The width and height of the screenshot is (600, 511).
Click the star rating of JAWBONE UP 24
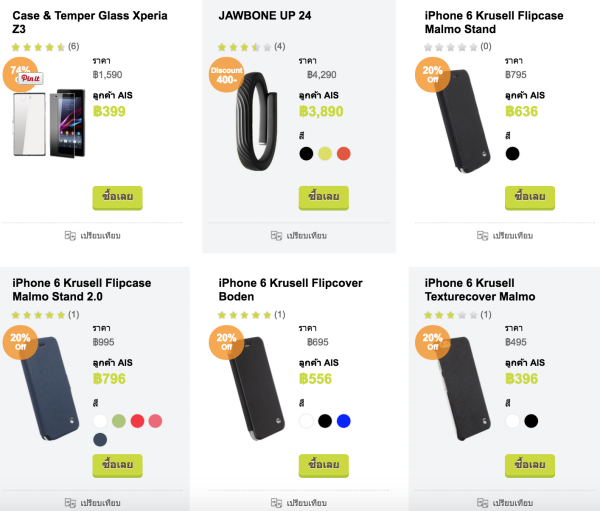[x=245, y=47]
